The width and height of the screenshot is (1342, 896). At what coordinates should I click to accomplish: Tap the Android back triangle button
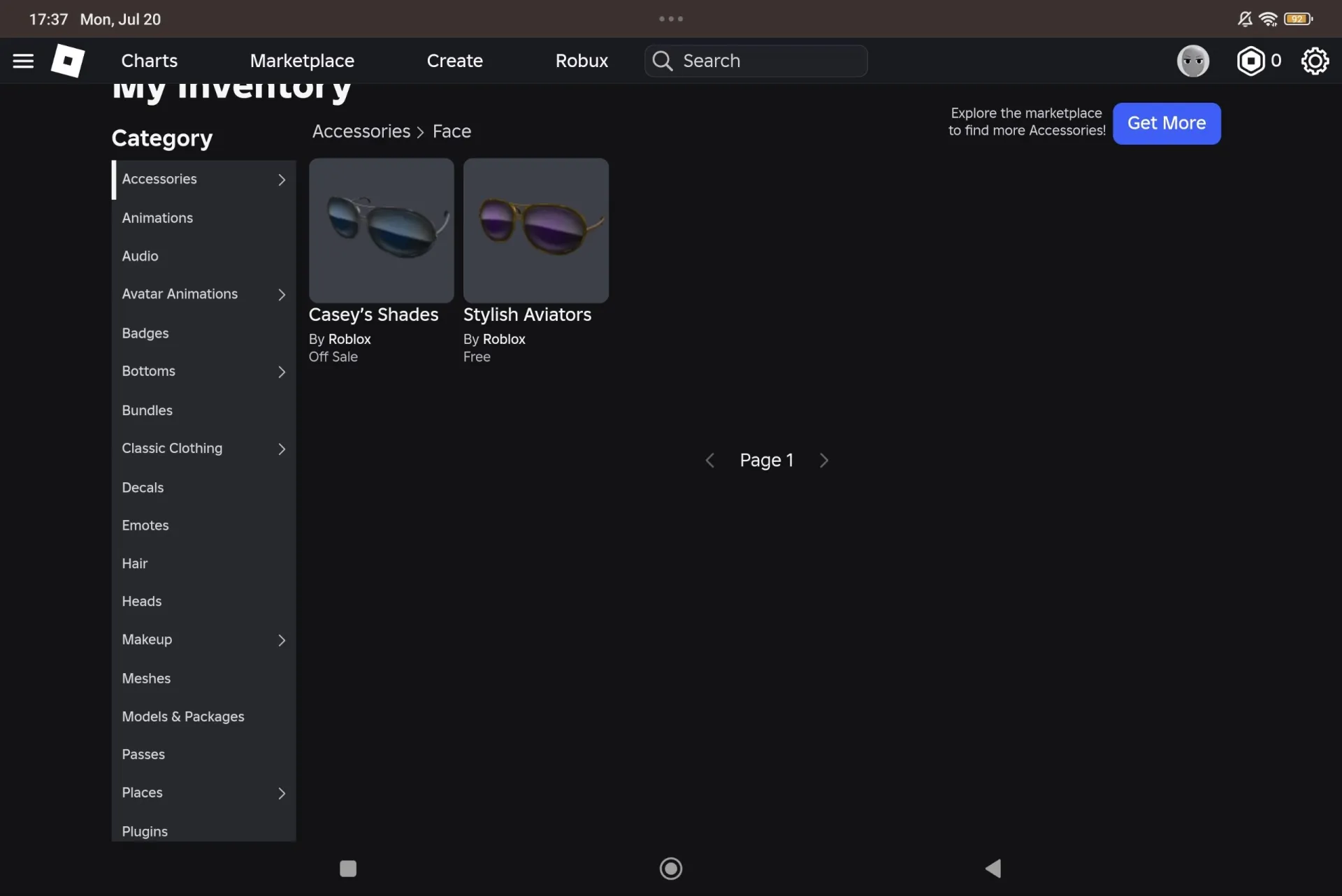point(993,869)
